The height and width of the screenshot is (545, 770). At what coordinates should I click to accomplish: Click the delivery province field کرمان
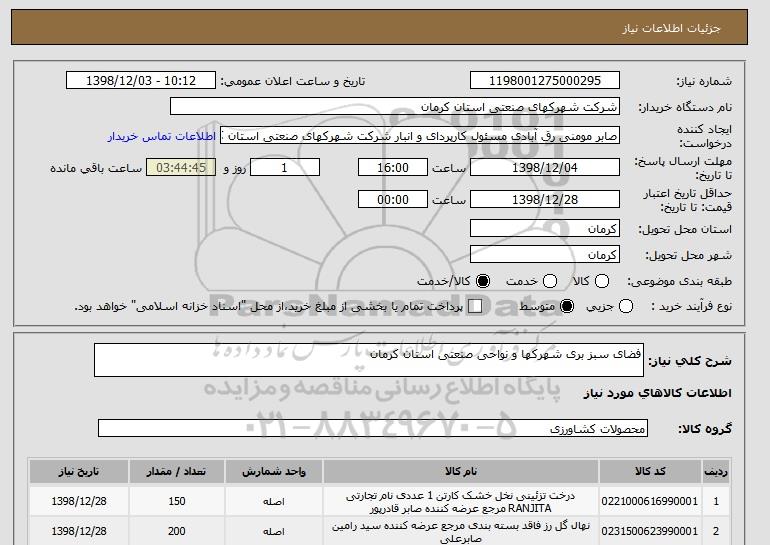coord(545,228)
